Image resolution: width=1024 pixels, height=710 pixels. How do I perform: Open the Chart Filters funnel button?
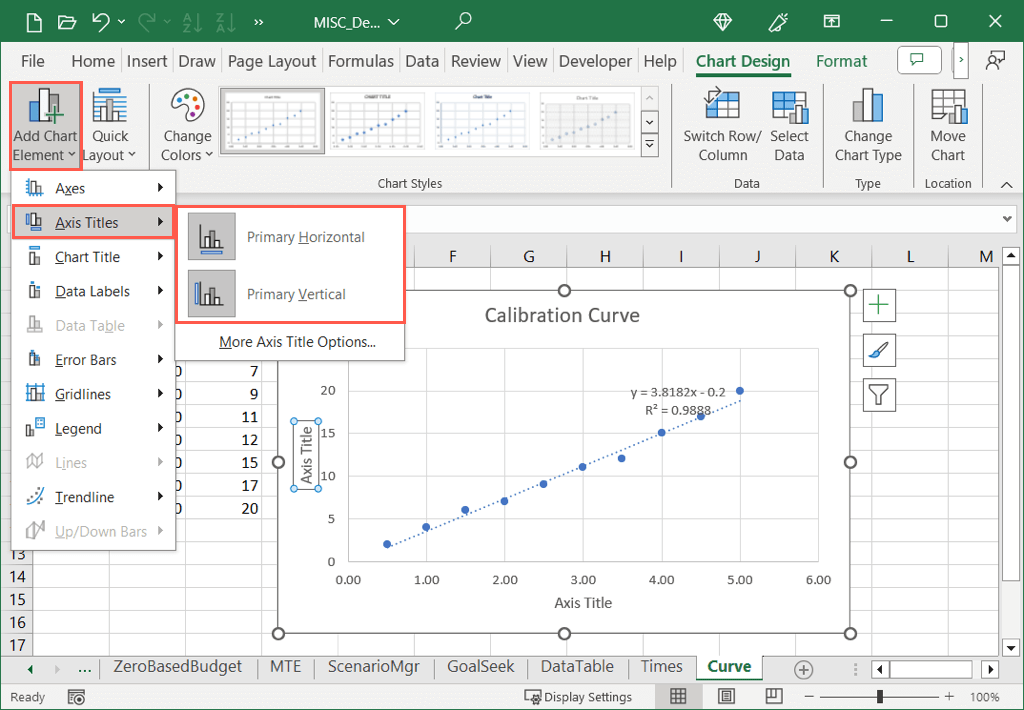[x=879, y=395]
